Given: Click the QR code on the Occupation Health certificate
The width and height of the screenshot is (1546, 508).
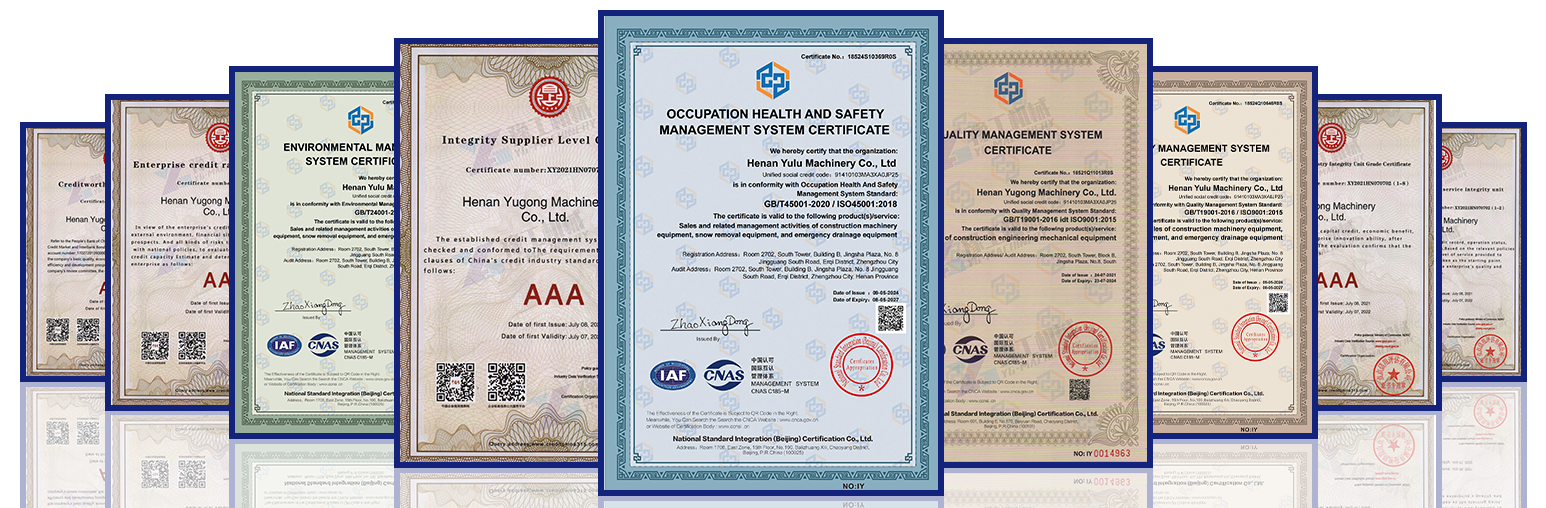Looking at the screenshot, I should pos(890,317).
